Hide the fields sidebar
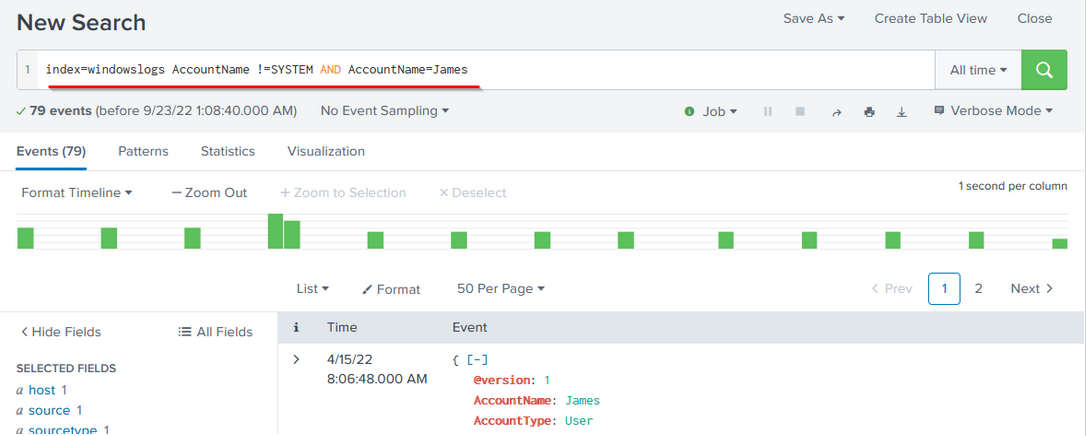The height and width of the screenshot is (436, 1086). 61,332
